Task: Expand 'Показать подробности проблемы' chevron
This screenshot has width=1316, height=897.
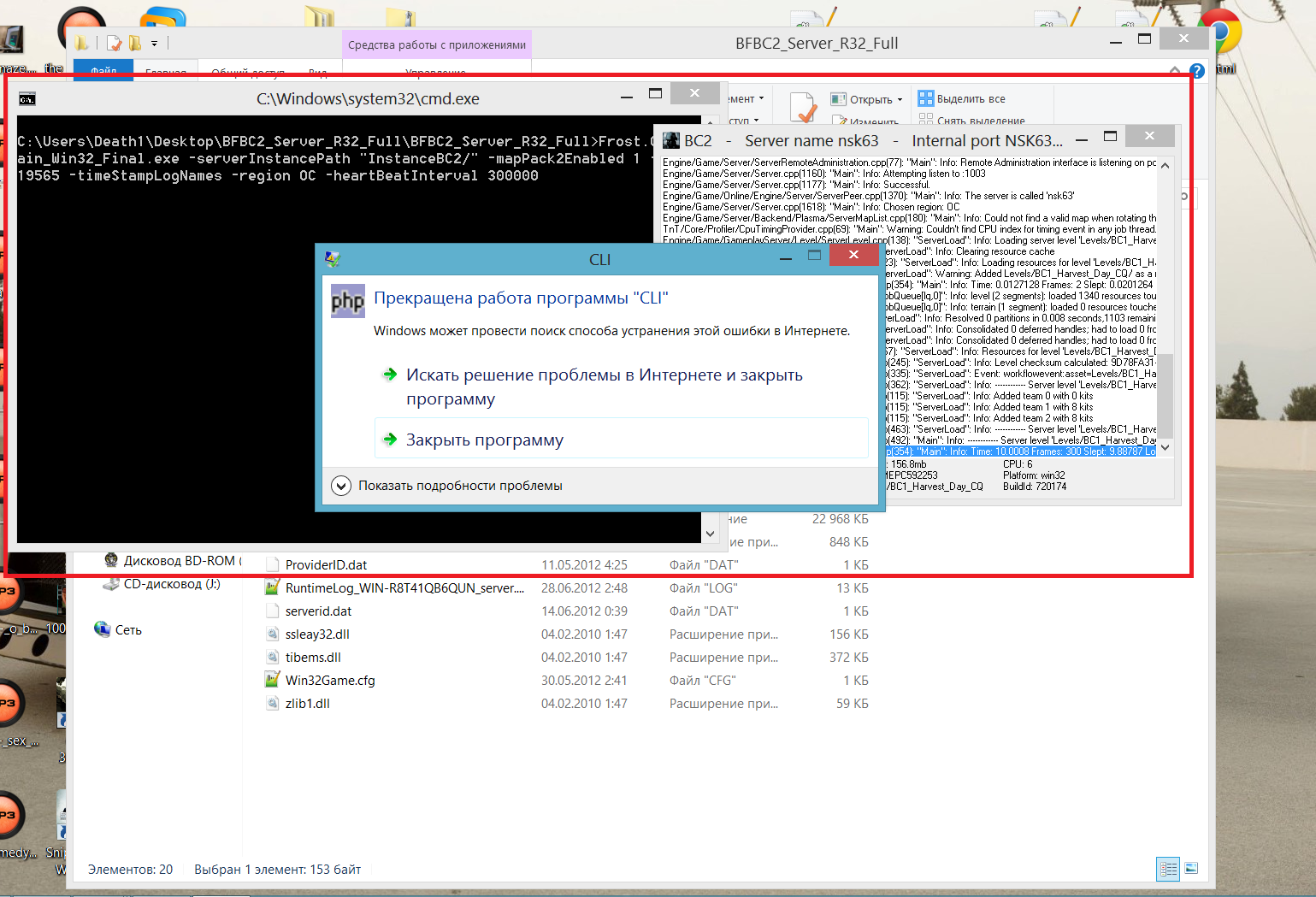Action: pos(341,486)
